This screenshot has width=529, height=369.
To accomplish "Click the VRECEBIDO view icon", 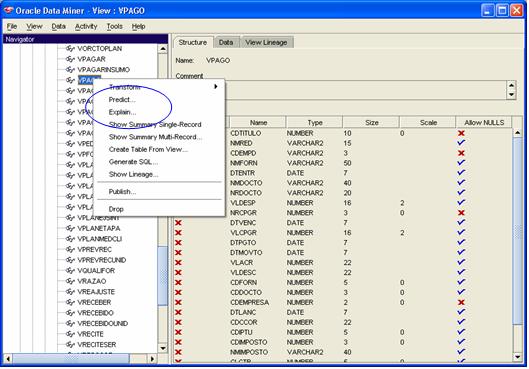I will tap(70, 313).
